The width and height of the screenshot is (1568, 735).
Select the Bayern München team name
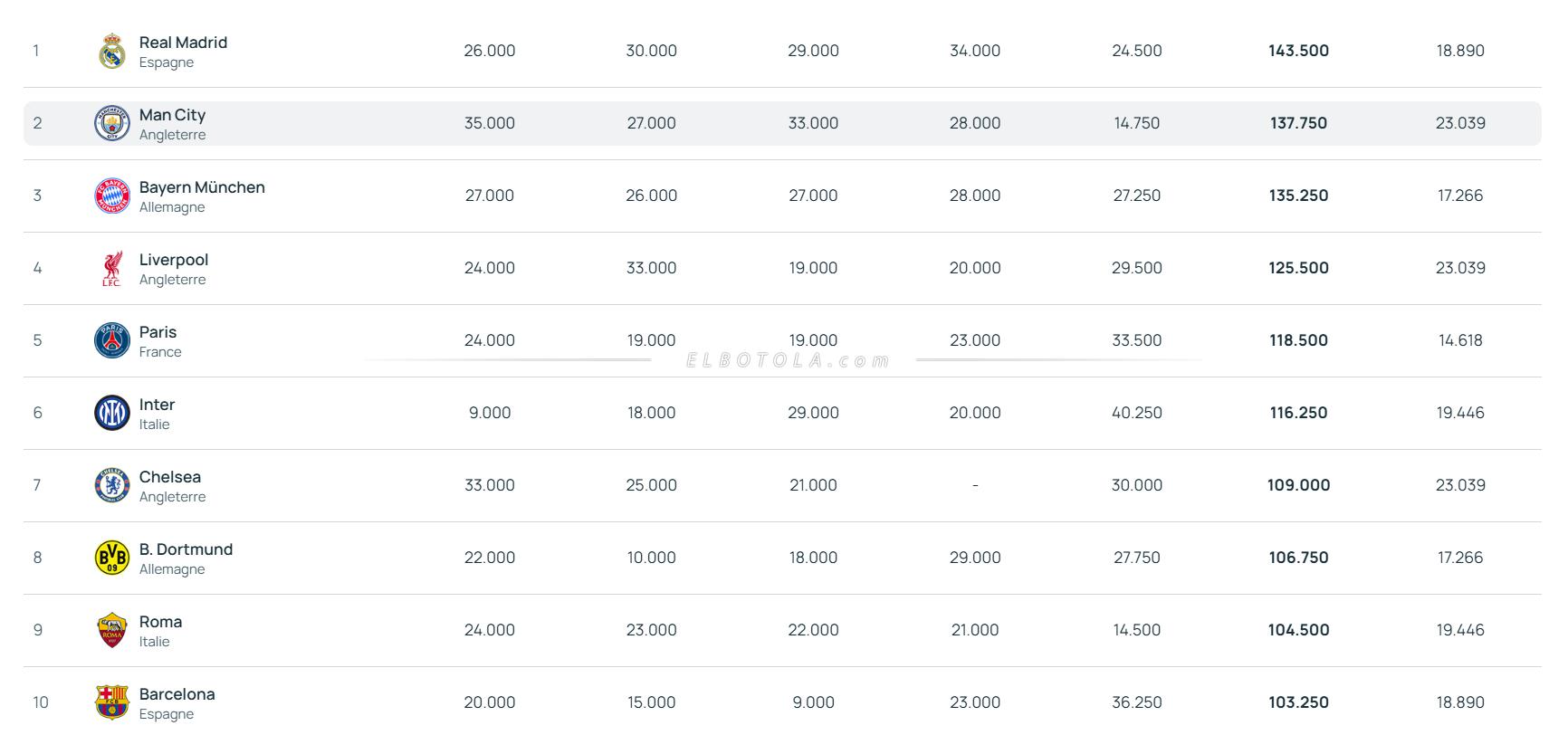pyautogui.click(x=202, y=187)
